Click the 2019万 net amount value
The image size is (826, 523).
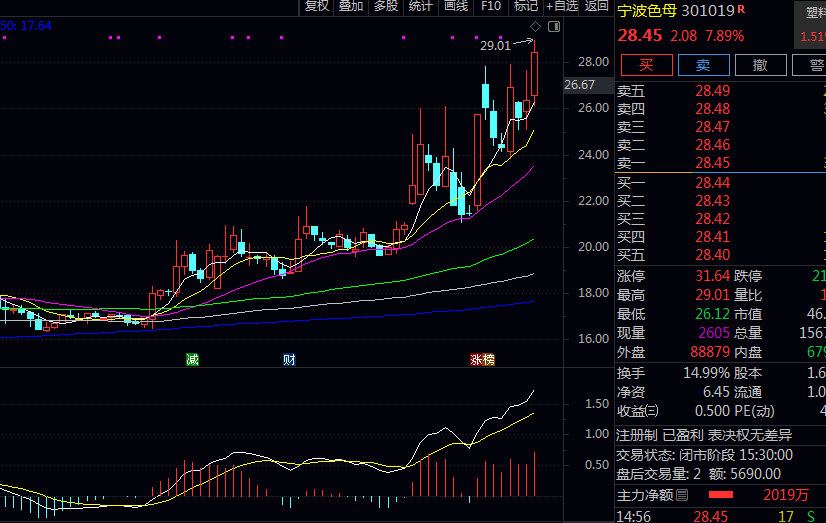point(786,495)
